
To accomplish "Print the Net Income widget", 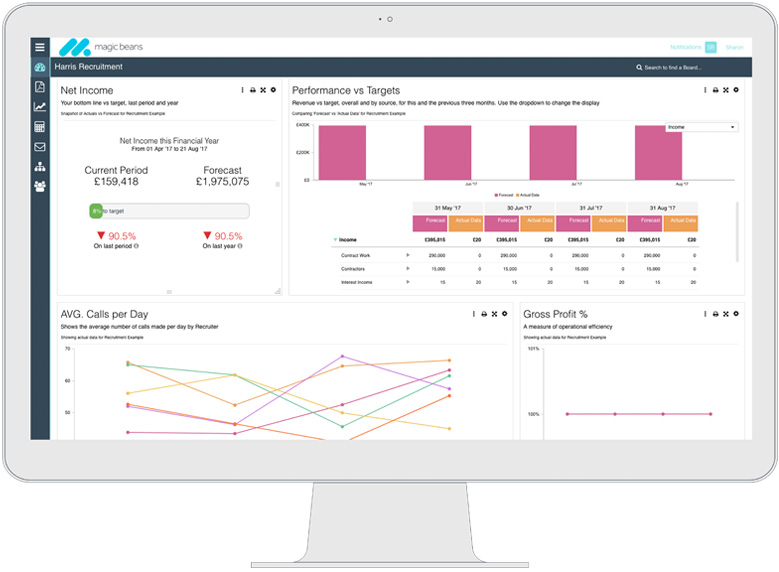I will click(x=252, y=90).
